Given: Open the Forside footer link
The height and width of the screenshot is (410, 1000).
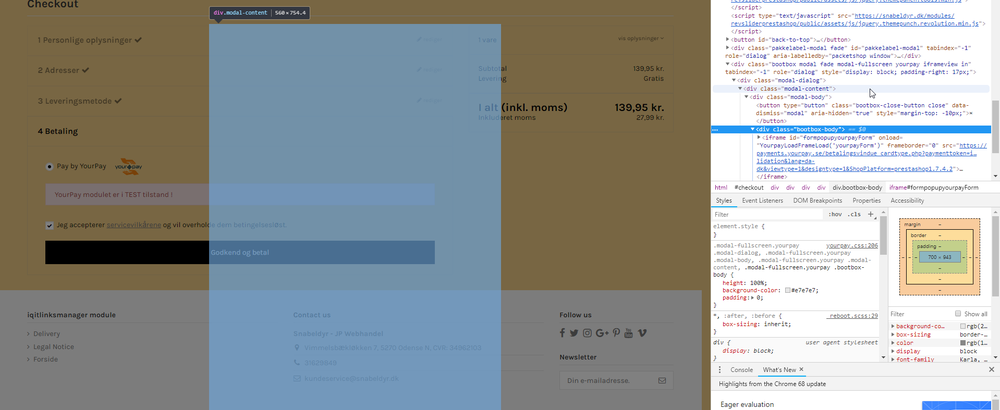Looking at the screenshot, I should pos(45,359).
